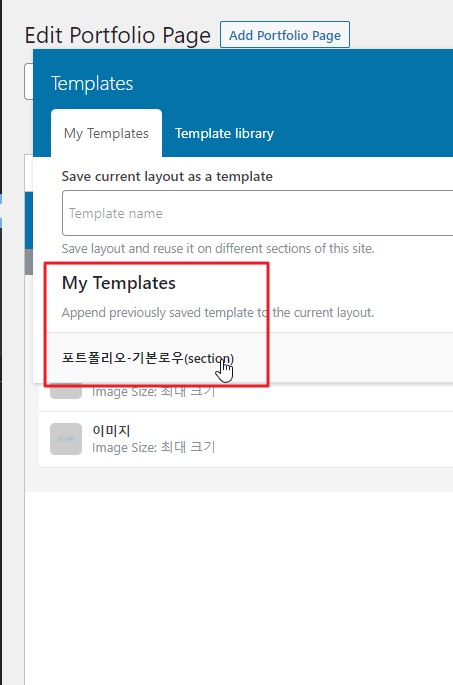Click the partially covered Image Size row text
This screenshot has width=453, height=685.
[154, 391]
